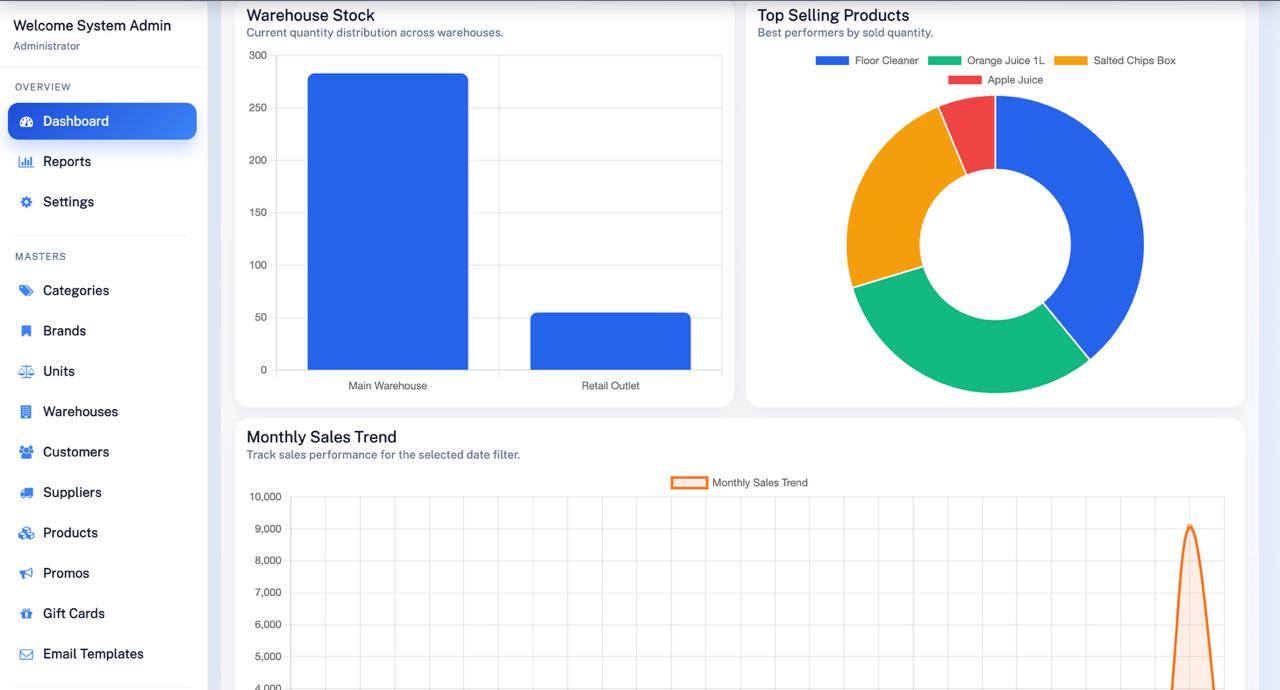1280x690 pixels.
Task: Click the Reports bar-chart icon
Action: [x=24, y=161]
